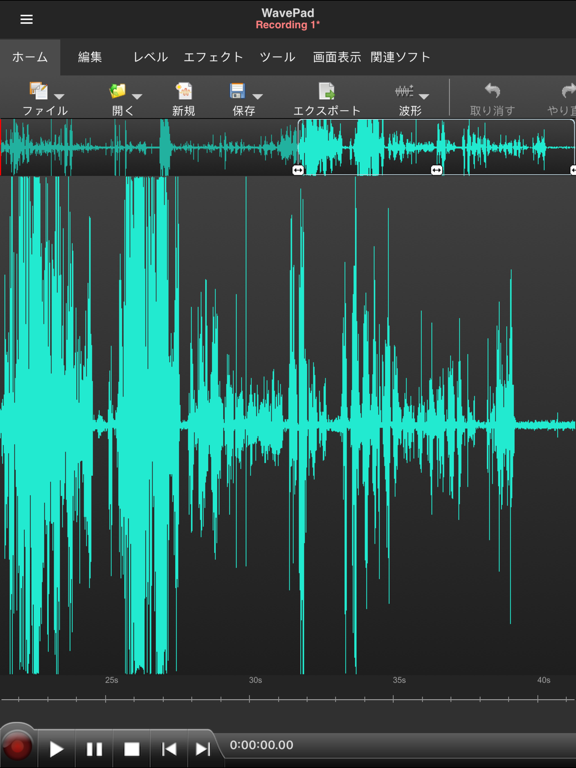Image resolution: width=576 pixels, height=768 pixels.
Task: Click the 開く open folder icon
Action: [118, 91]
